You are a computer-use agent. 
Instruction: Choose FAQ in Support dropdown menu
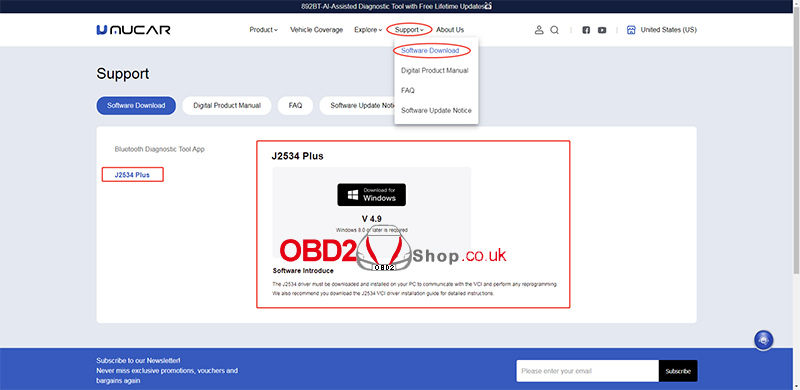[408, 90]
